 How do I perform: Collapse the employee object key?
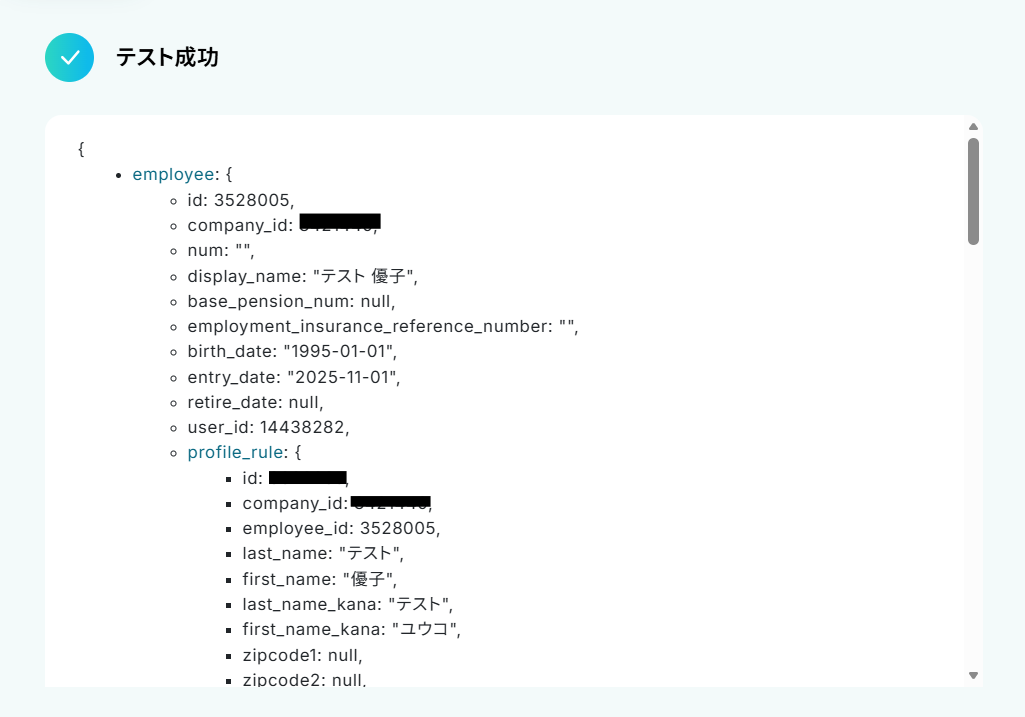pos(173,175)
